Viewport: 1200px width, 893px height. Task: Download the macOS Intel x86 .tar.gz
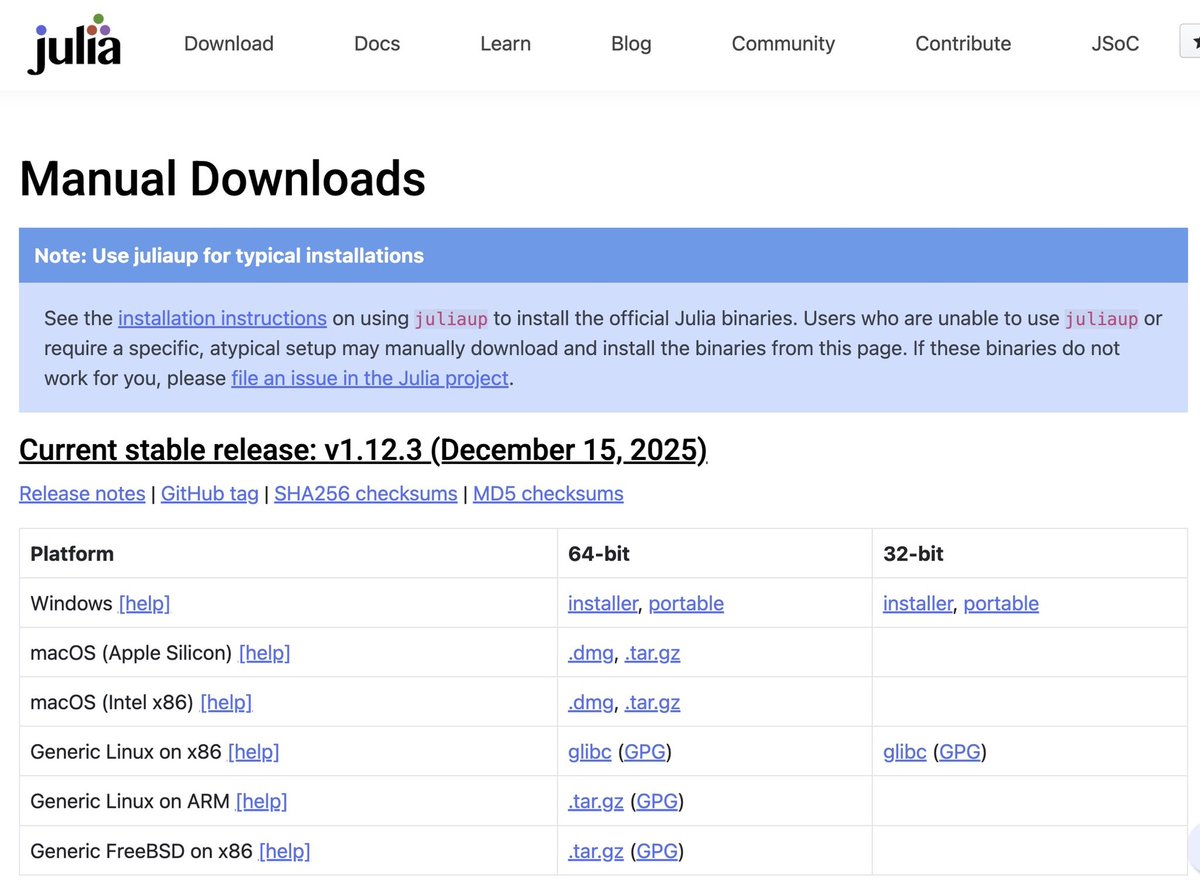click(x=653, y=702)
